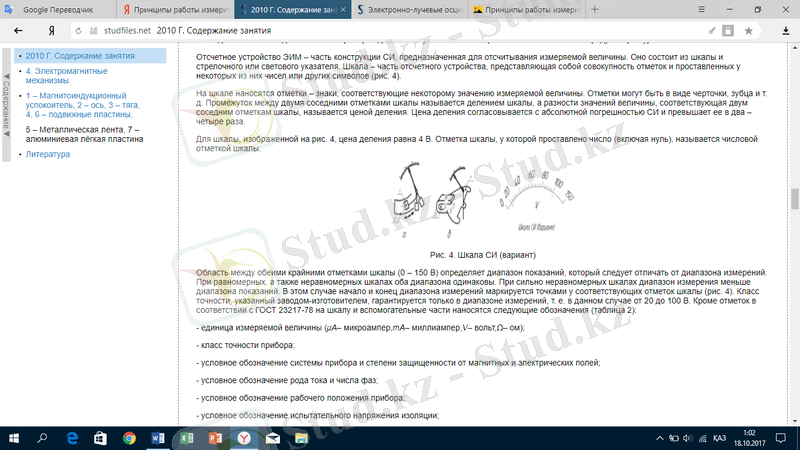Click the page vertical scrollbar thumb
Screen dimensions: 800x450
795,199
